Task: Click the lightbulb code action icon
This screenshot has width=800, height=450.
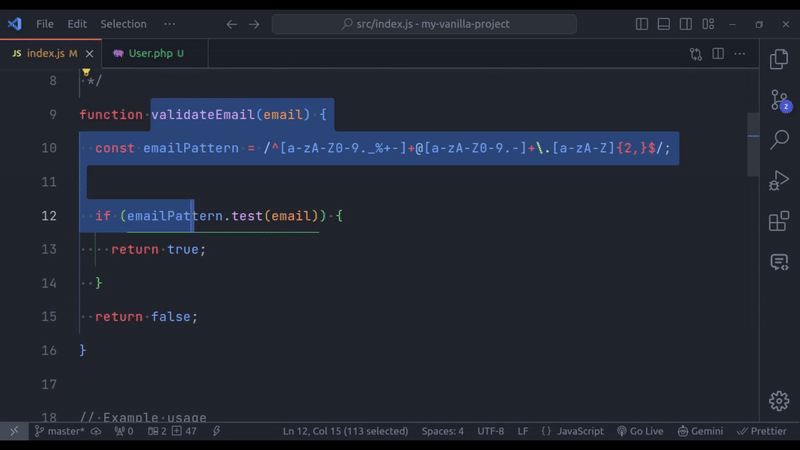Action: point(86,72)
